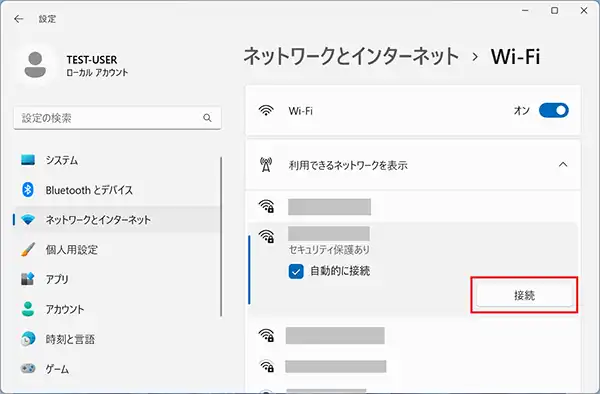The image size is (600, 394).
Task: Focus the 設定の検索 search box
Action: pyautogui.click(x=117, y=118)
